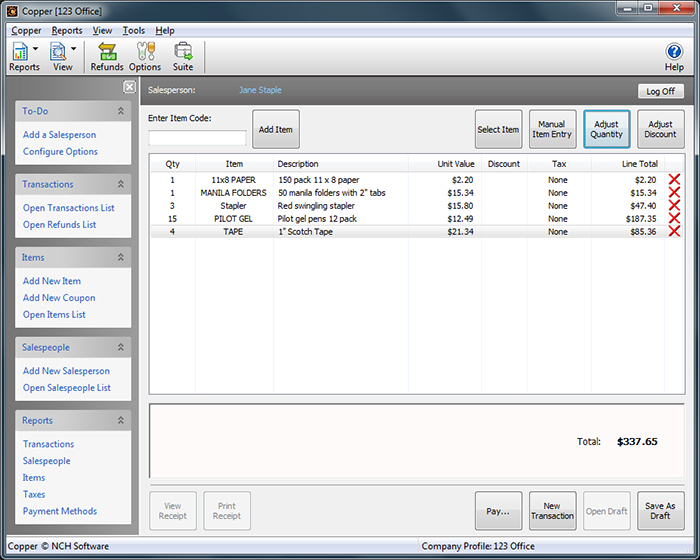Open the Copper menu

pyautogui.click(x=26, y=31)
